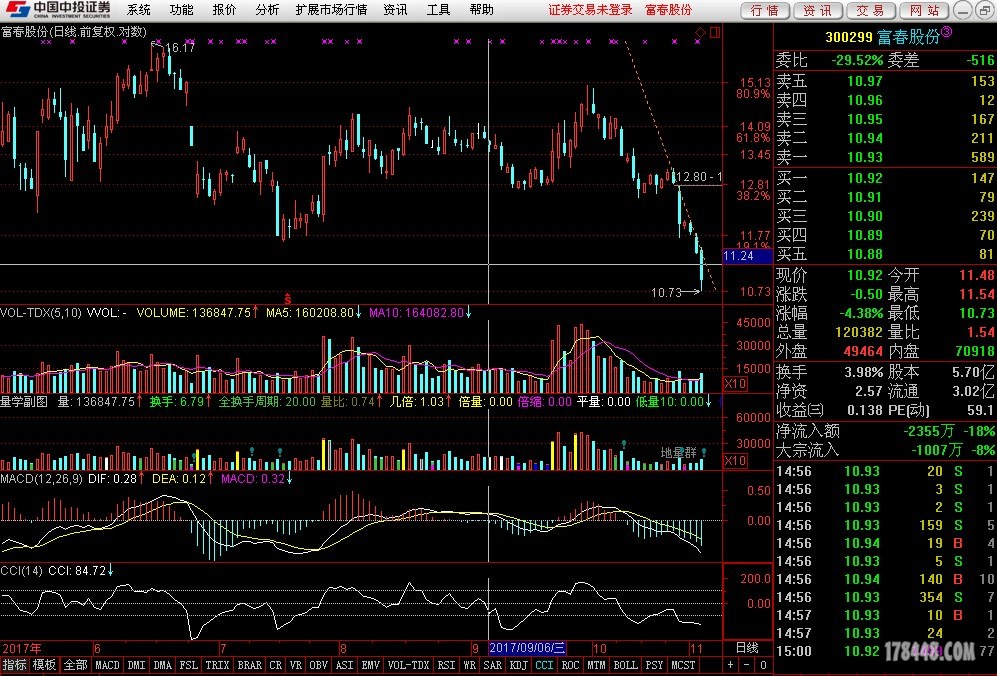Image resolution: width=997 pixels, height=676 pixels.
Task: Click the minus zoom button in bottom bar
Action: 746,665
